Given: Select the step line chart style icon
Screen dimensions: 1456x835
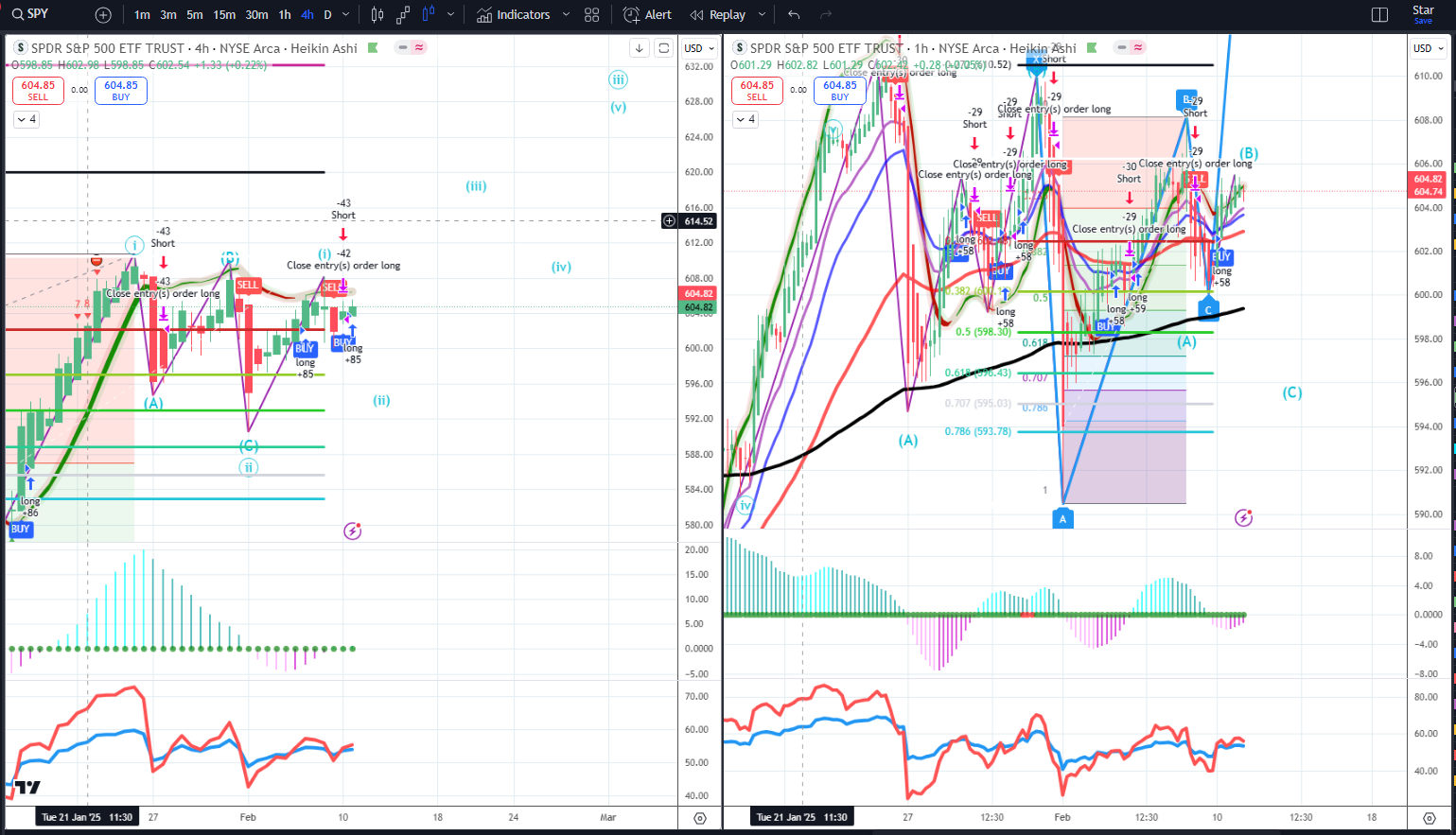Looking at the screenshot, I should click(x=403, y=15).
